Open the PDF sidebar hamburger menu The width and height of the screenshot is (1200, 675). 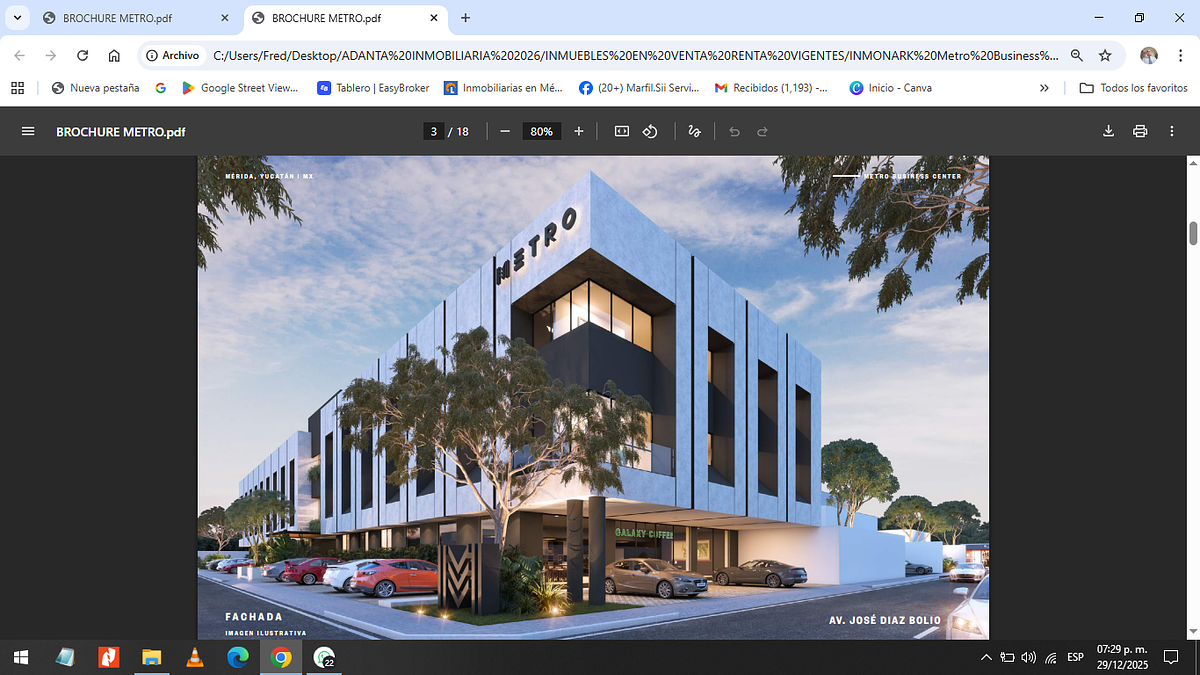[x=28, y=132]
